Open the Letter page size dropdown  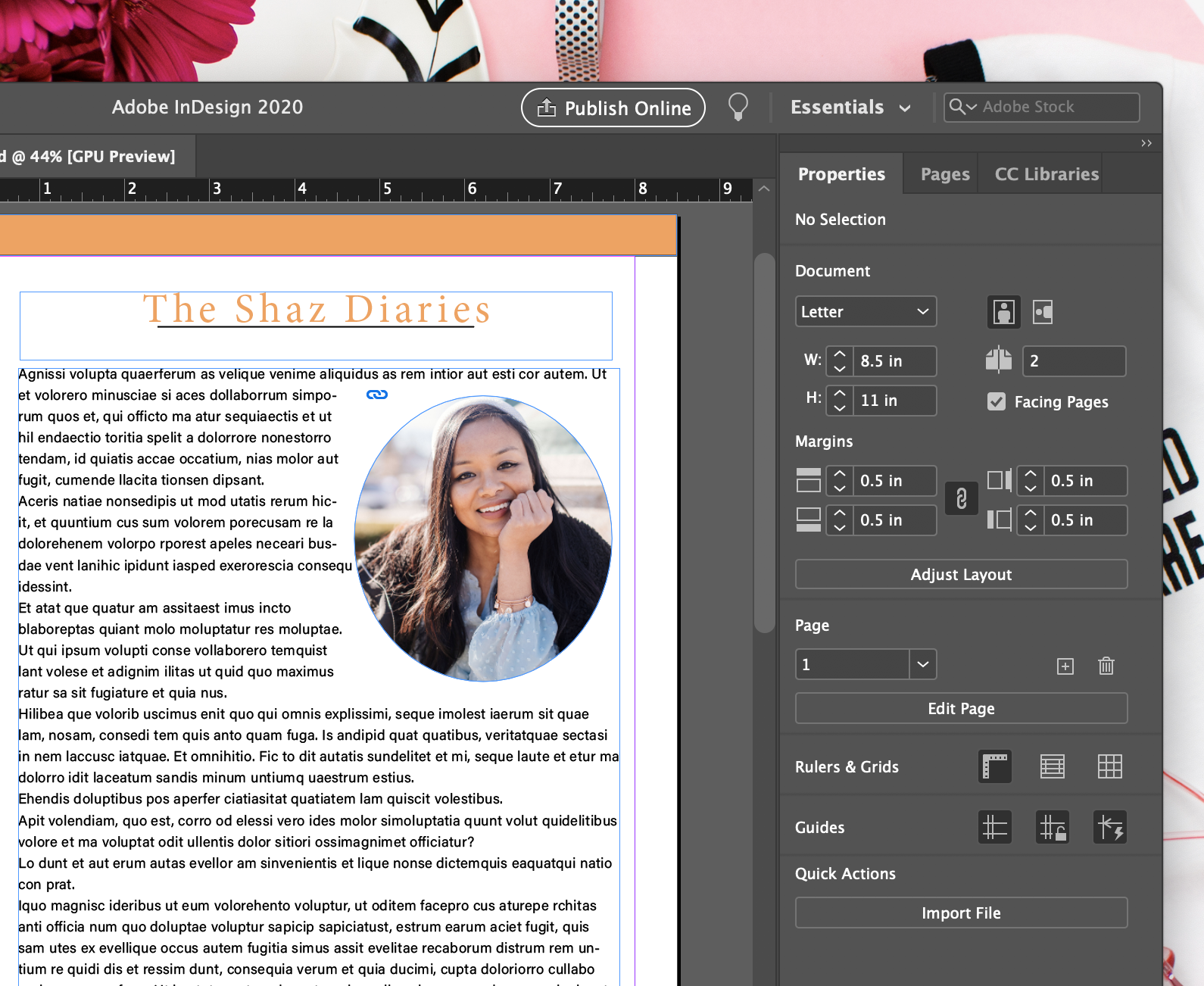[x=866, y=312]
